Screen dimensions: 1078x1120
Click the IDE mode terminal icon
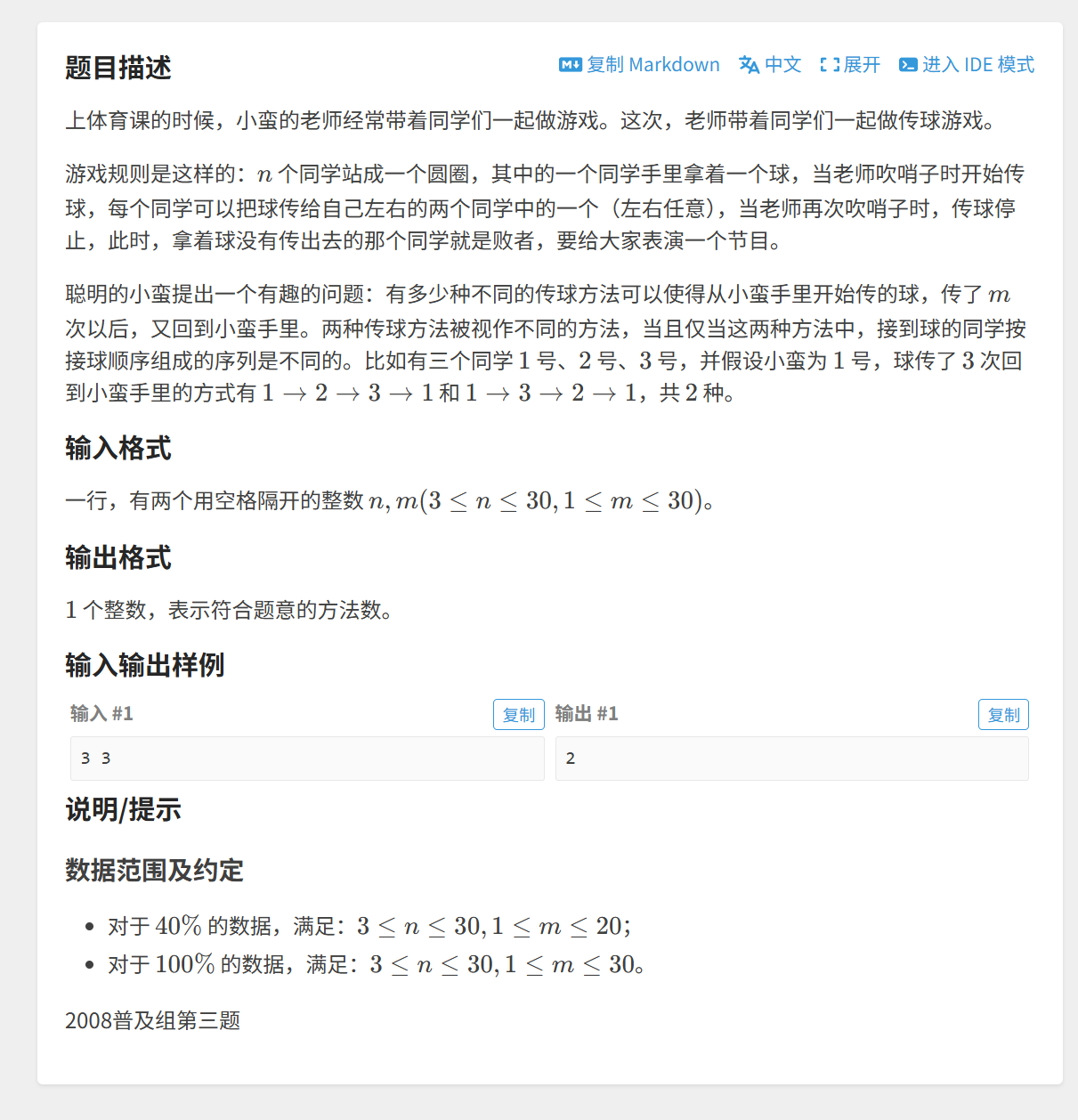click(x=908, y=65)
